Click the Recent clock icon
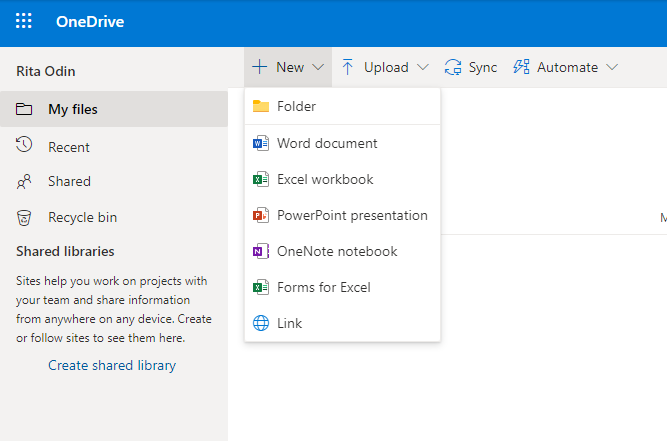Viewport: 667px width, 441px height. (24, 145)
